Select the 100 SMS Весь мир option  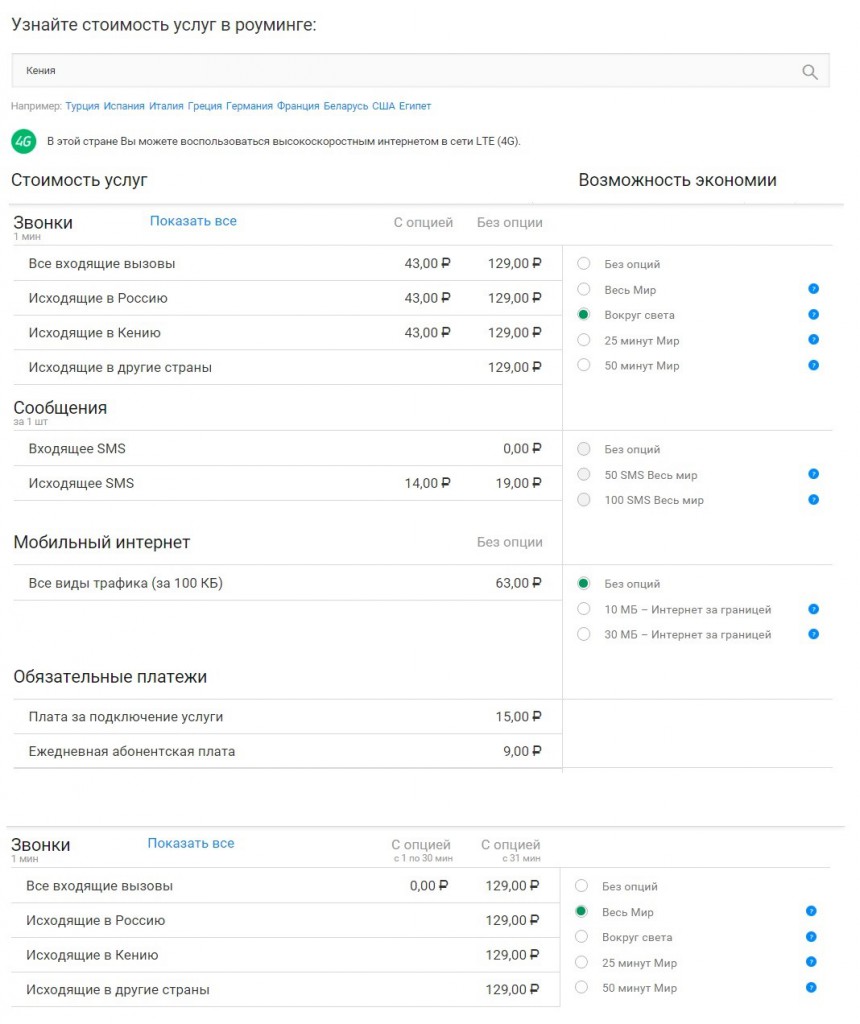click(x=584, y=500)
